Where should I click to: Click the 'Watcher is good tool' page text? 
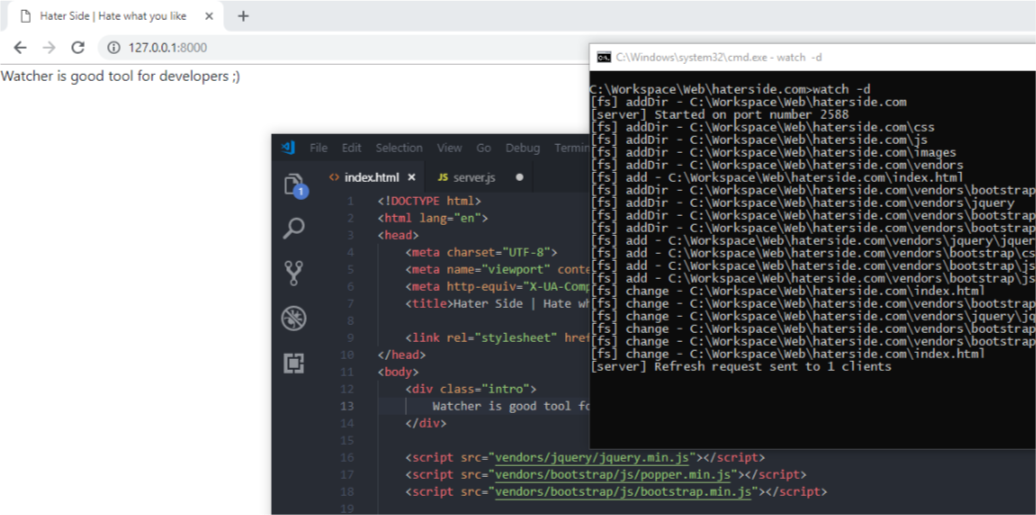pyautogui.click(x=120, y=77)
